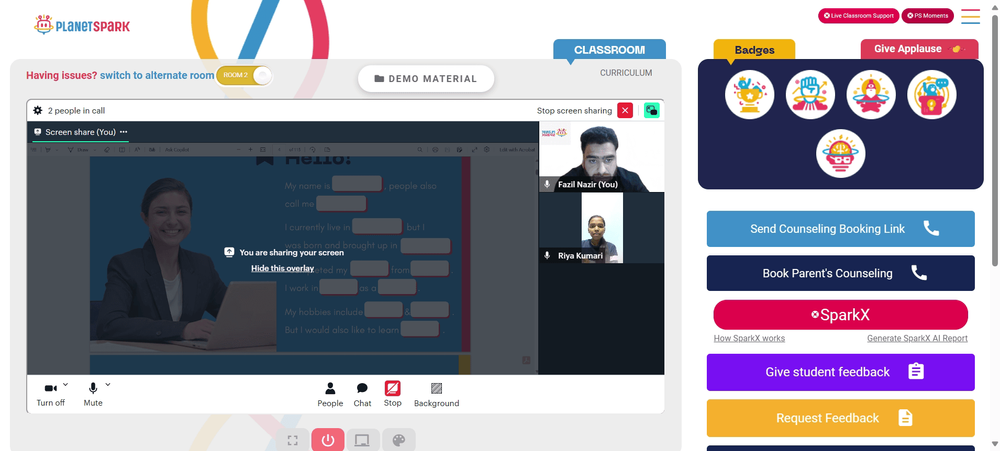This screenshot has width=1000, height=451.
Task: Open the Chat panel
Action: [x=362, y=395]
